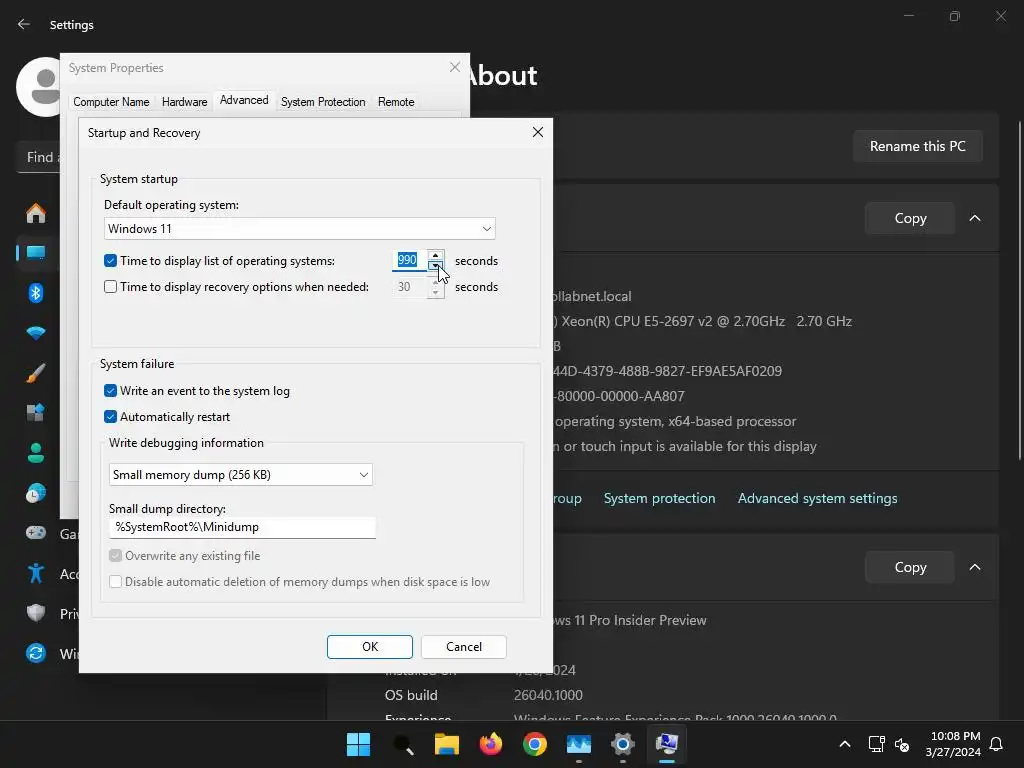This screenshot has height=768, width=1024.
Task: Open Windows Update icon in the sidebar
Action: [36, 652]
